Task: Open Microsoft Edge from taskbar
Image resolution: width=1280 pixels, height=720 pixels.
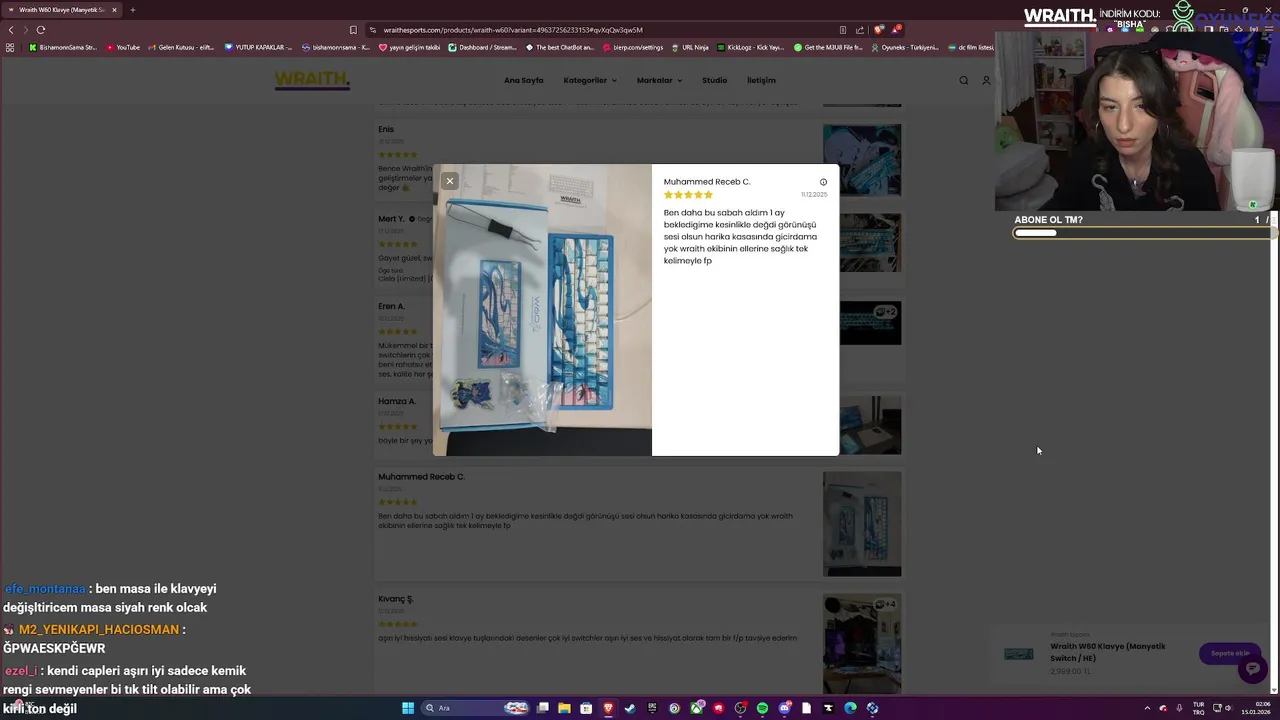Action: click(x=850, y=708)
